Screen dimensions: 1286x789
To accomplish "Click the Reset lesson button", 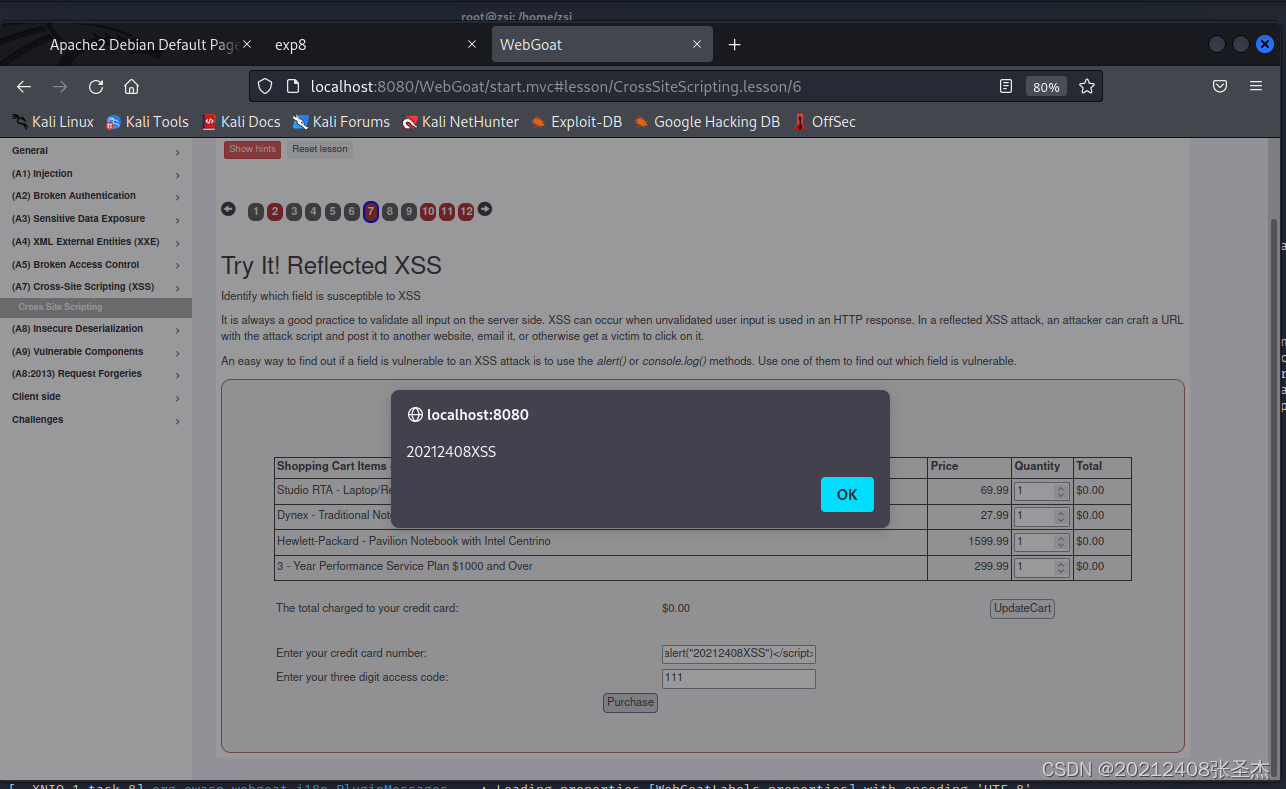I will (320, 149).
